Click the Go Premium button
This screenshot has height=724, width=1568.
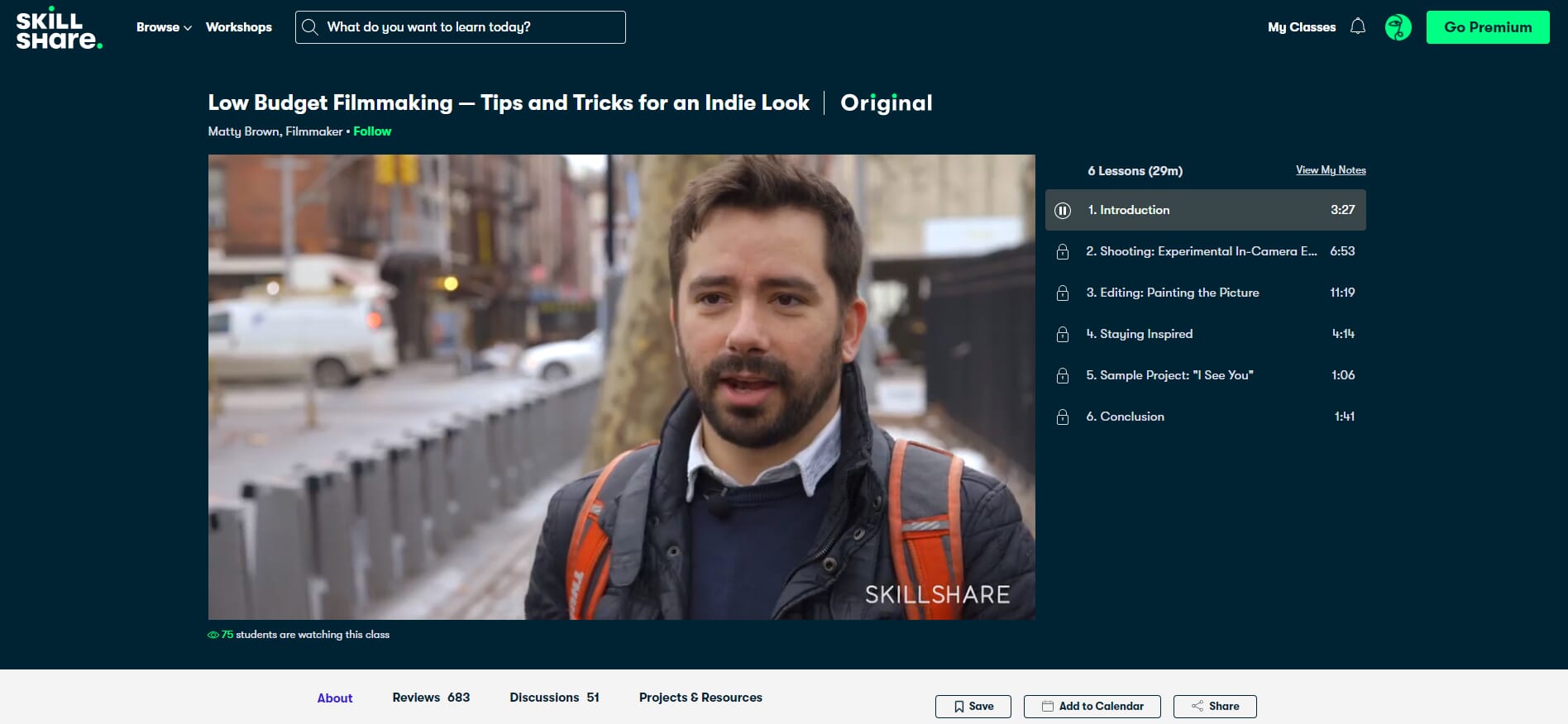[1488, 27]
